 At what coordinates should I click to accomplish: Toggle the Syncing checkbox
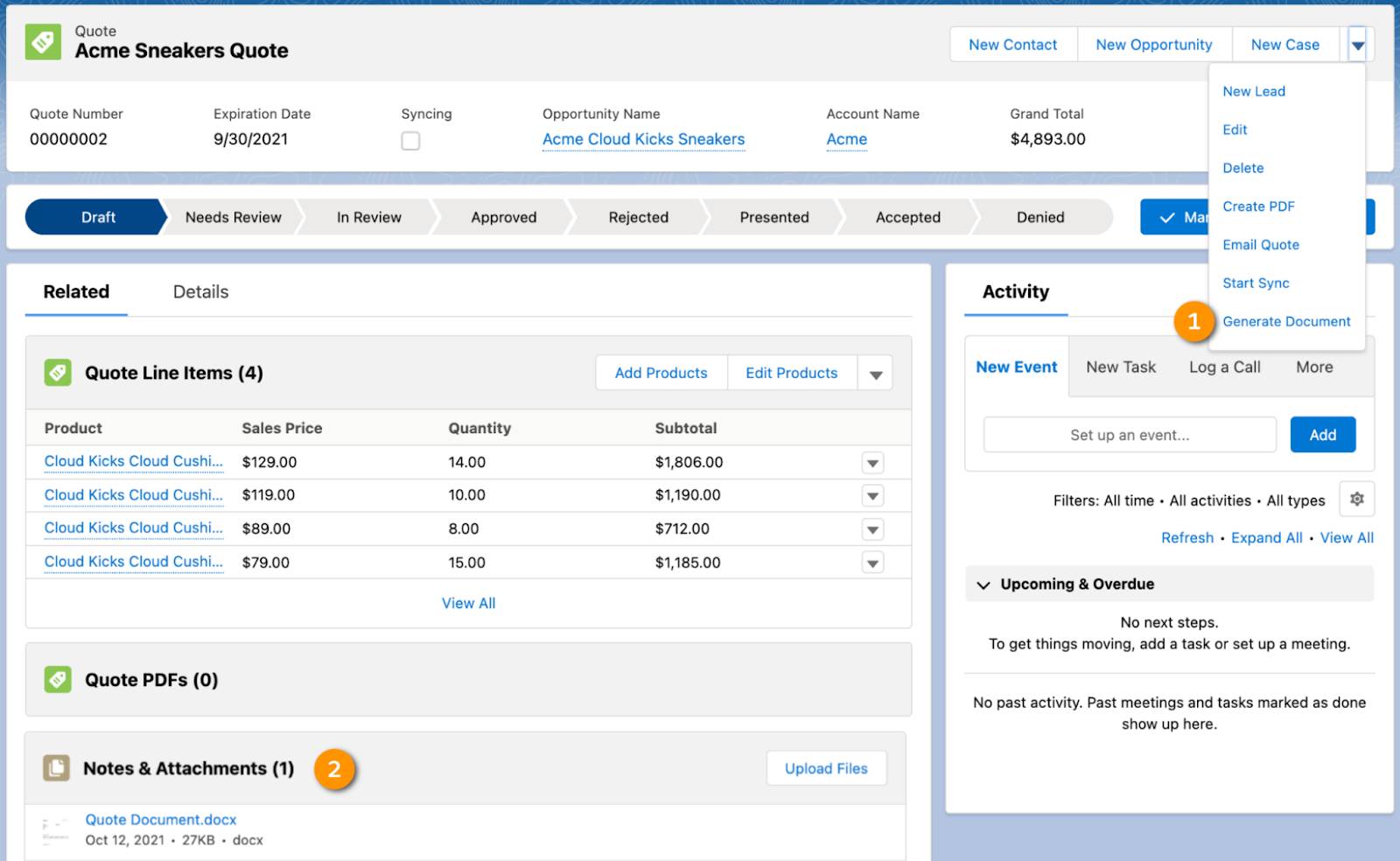coord(410,141)
